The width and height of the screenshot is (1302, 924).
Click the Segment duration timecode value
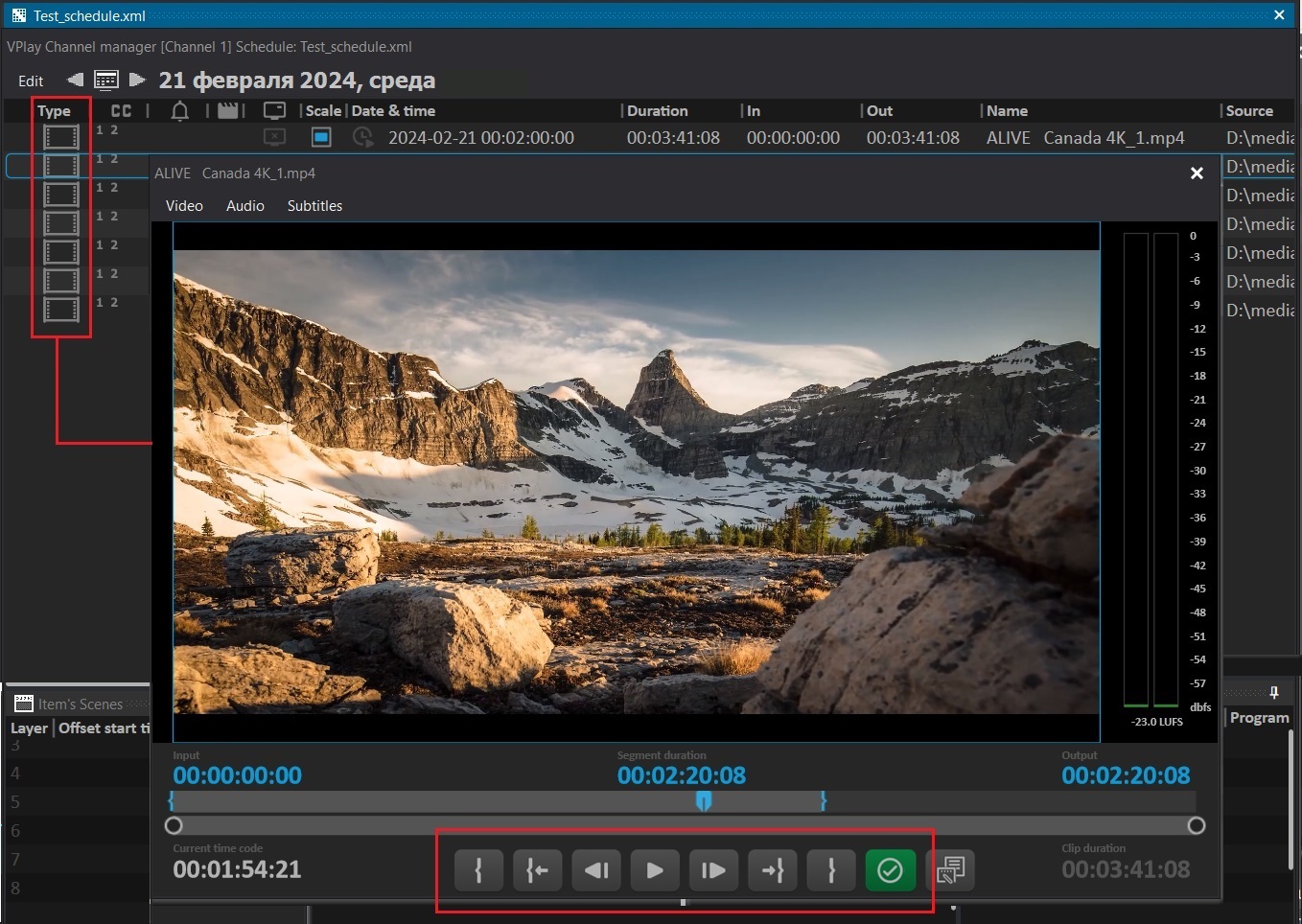point(682,775)
